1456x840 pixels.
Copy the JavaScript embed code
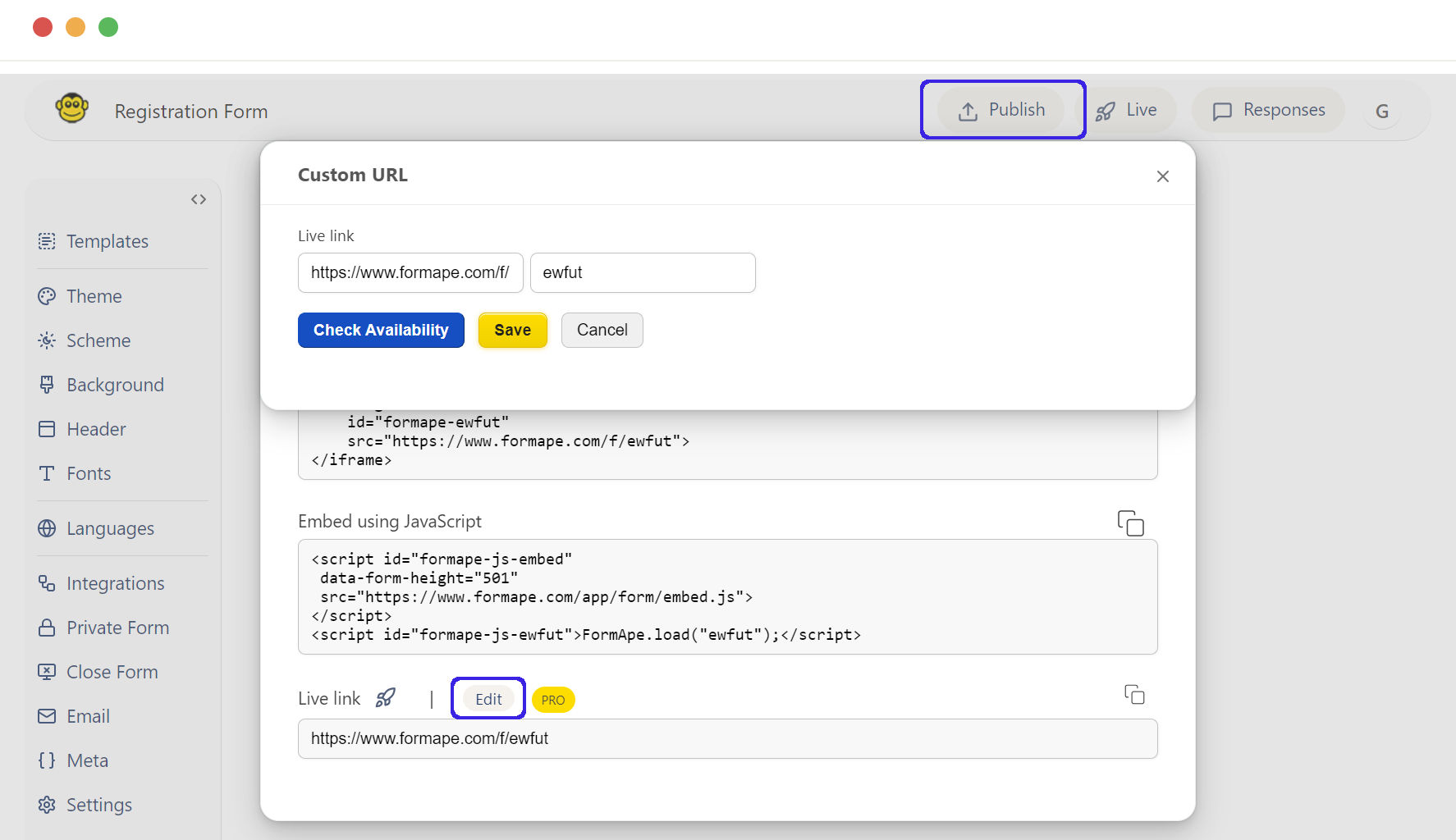[1130, 523]
